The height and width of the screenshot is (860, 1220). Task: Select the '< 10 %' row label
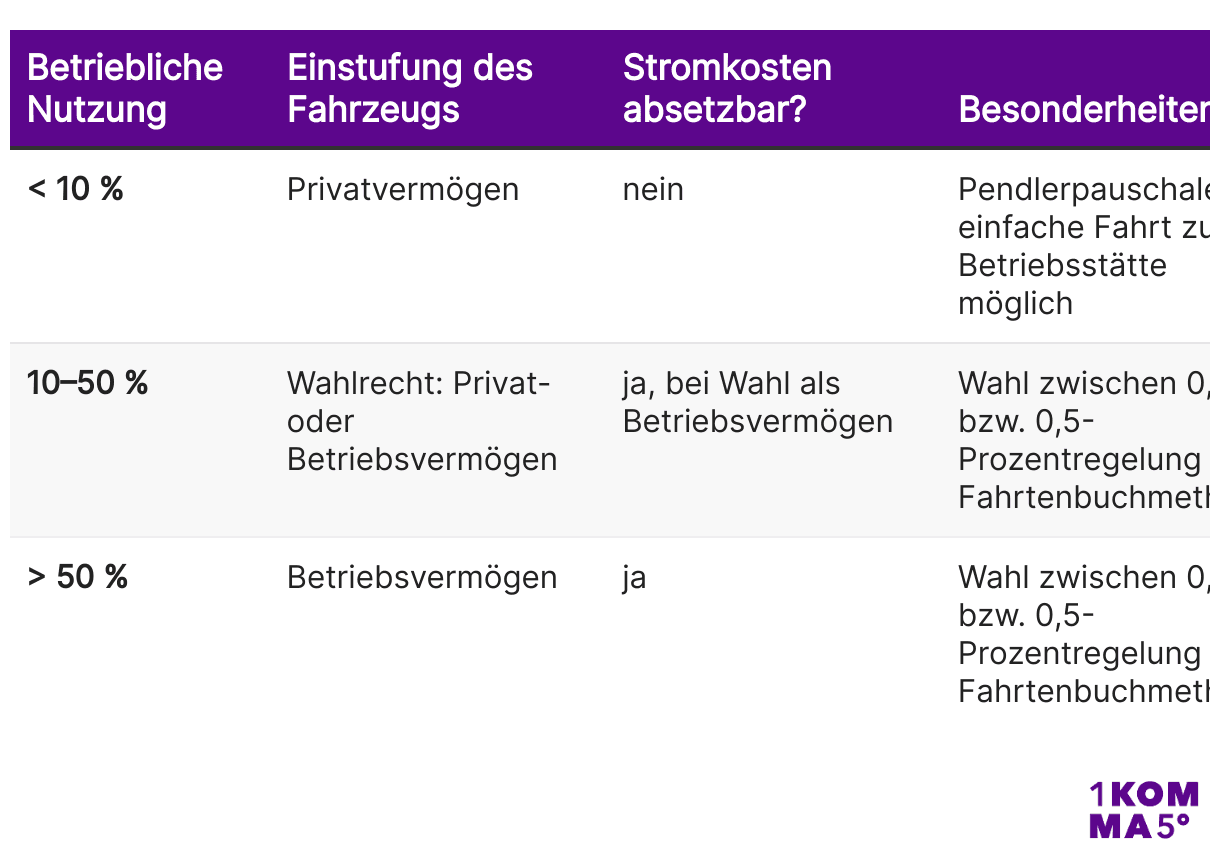[x=76, y=189]
